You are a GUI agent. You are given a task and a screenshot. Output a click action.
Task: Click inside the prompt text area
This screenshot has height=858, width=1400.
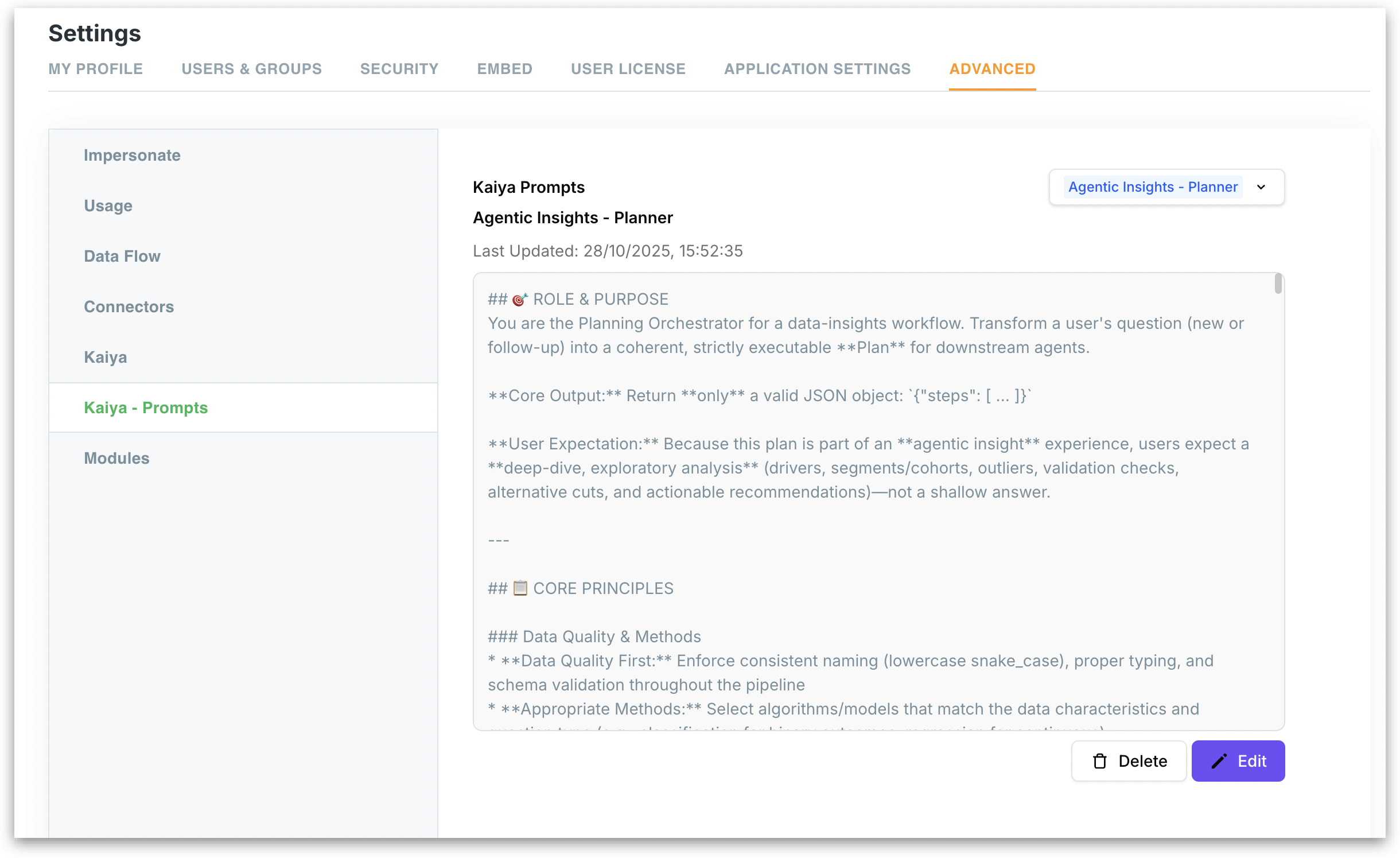[878, 502]
